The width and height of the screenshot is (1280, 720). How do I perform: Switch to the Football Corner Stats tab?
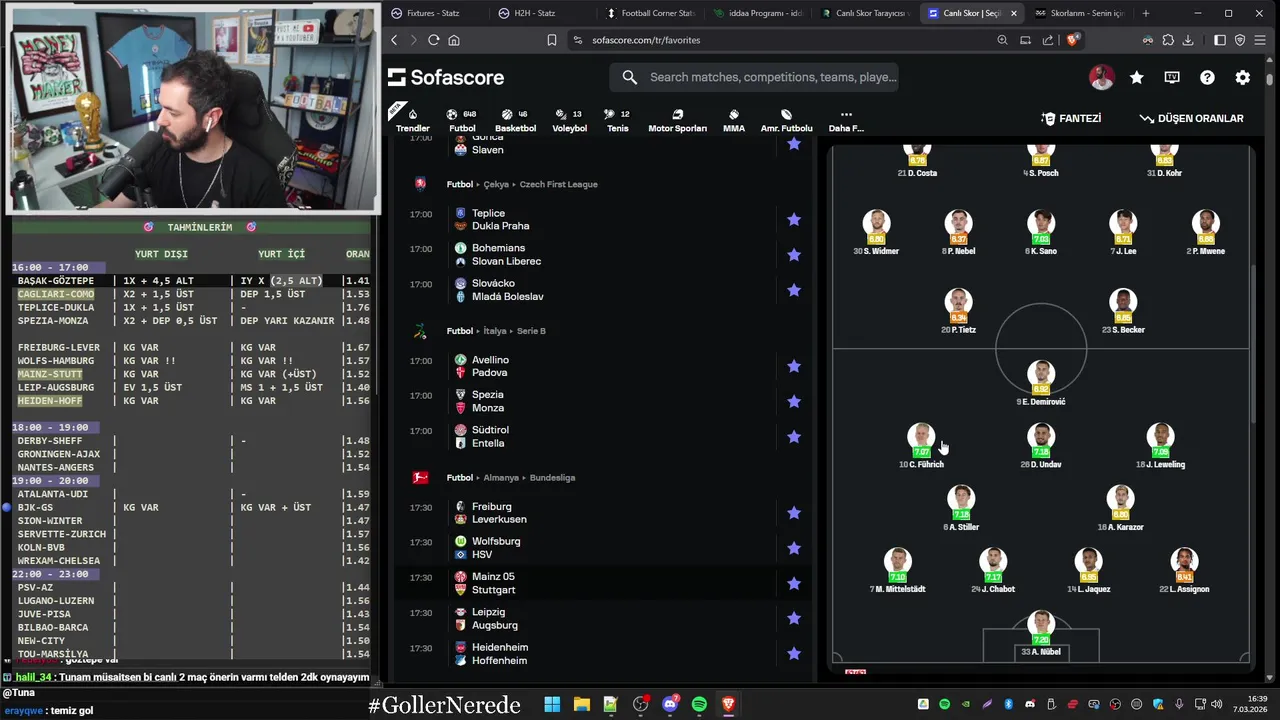(650, 13)
